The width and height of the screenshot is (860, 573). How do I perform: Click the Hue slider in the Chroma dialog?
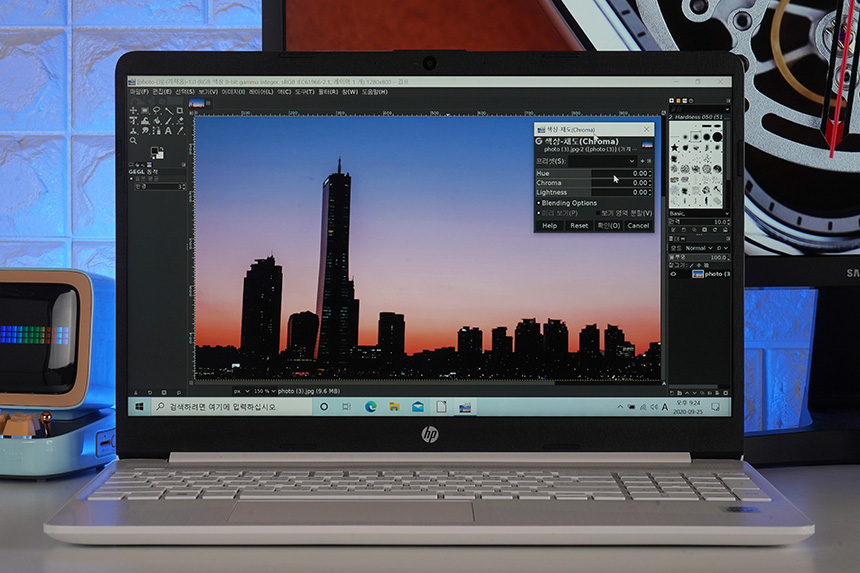click(594, 173)
